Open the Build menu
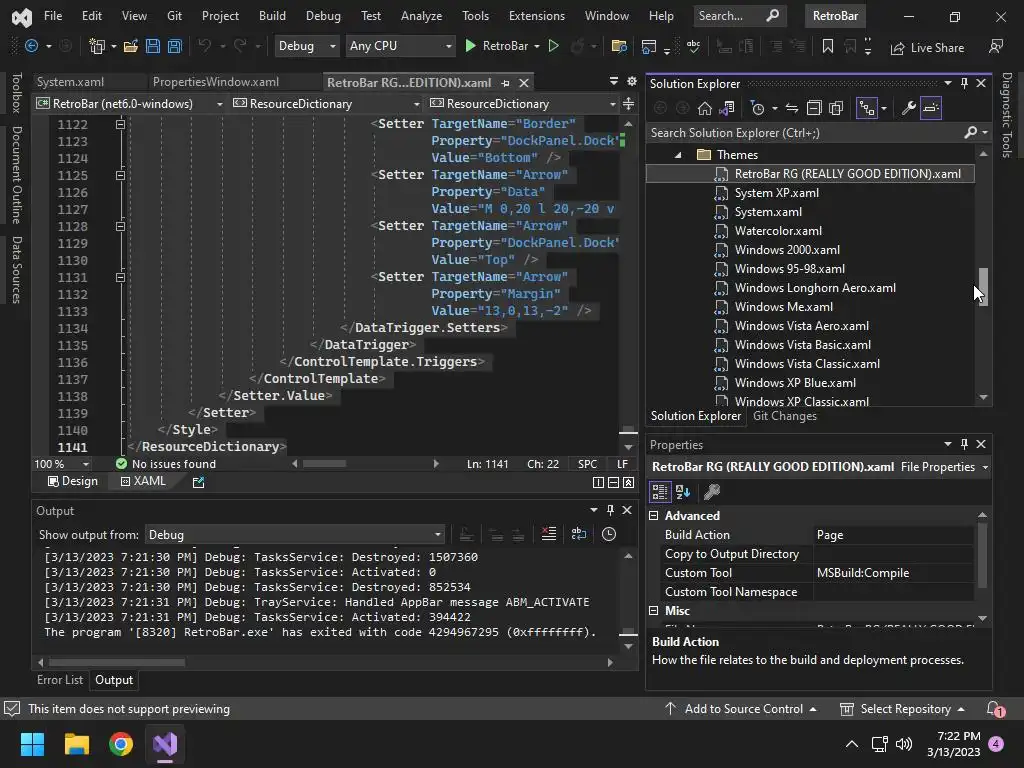The height and width of the screenshot is (768, 1024). [271, 16]
